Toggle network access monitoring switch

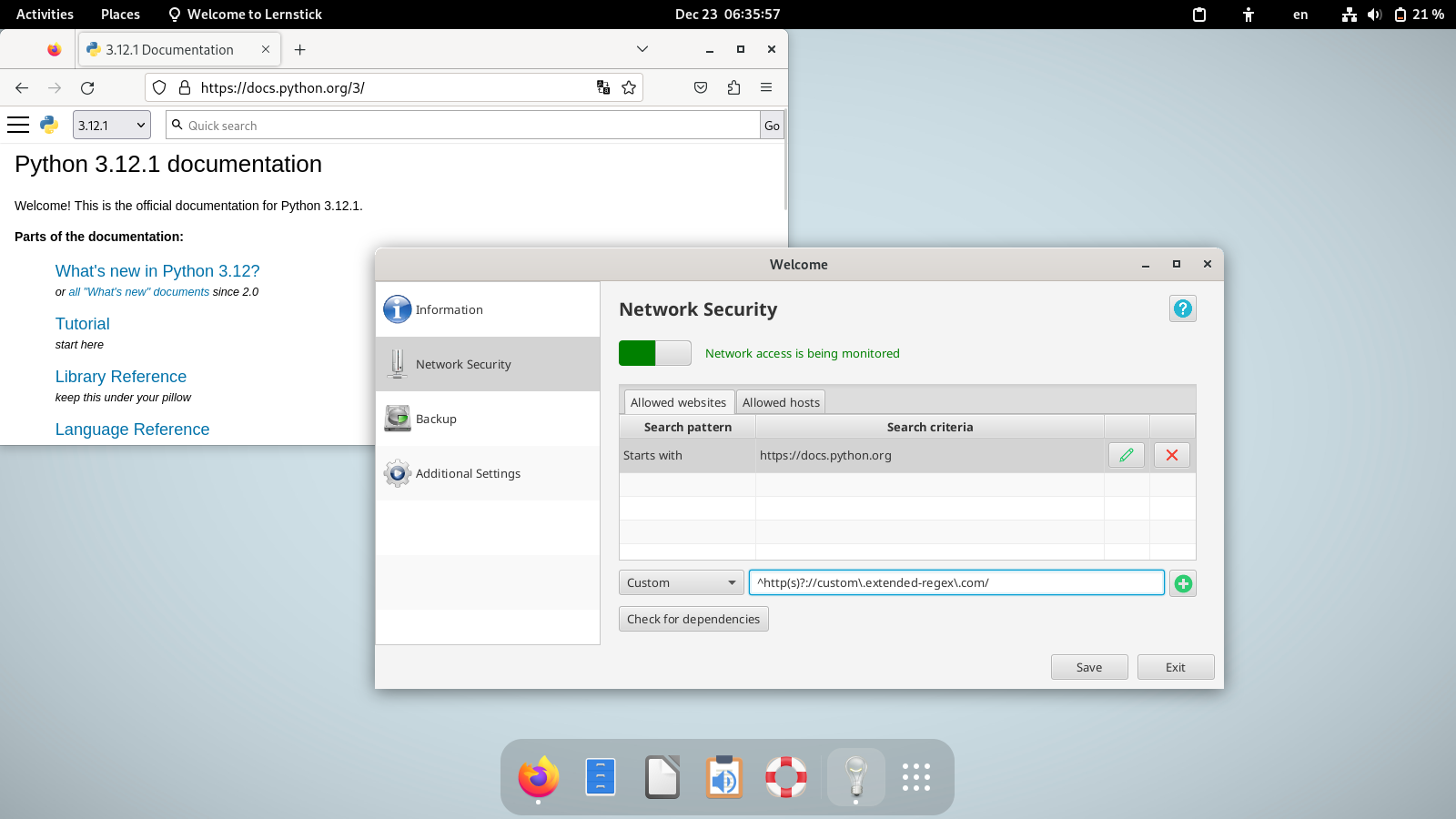pyautogui.click(x=655, y=353)
